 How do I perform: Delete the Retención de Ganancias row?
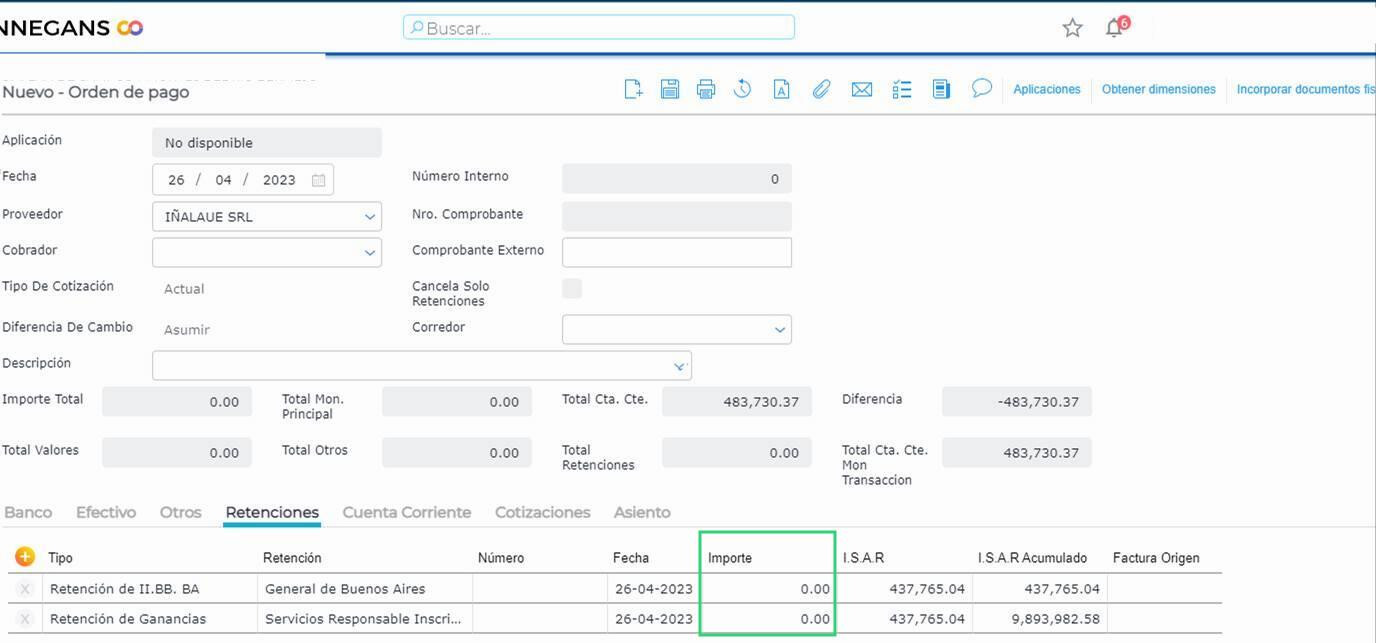pos(25,619)
